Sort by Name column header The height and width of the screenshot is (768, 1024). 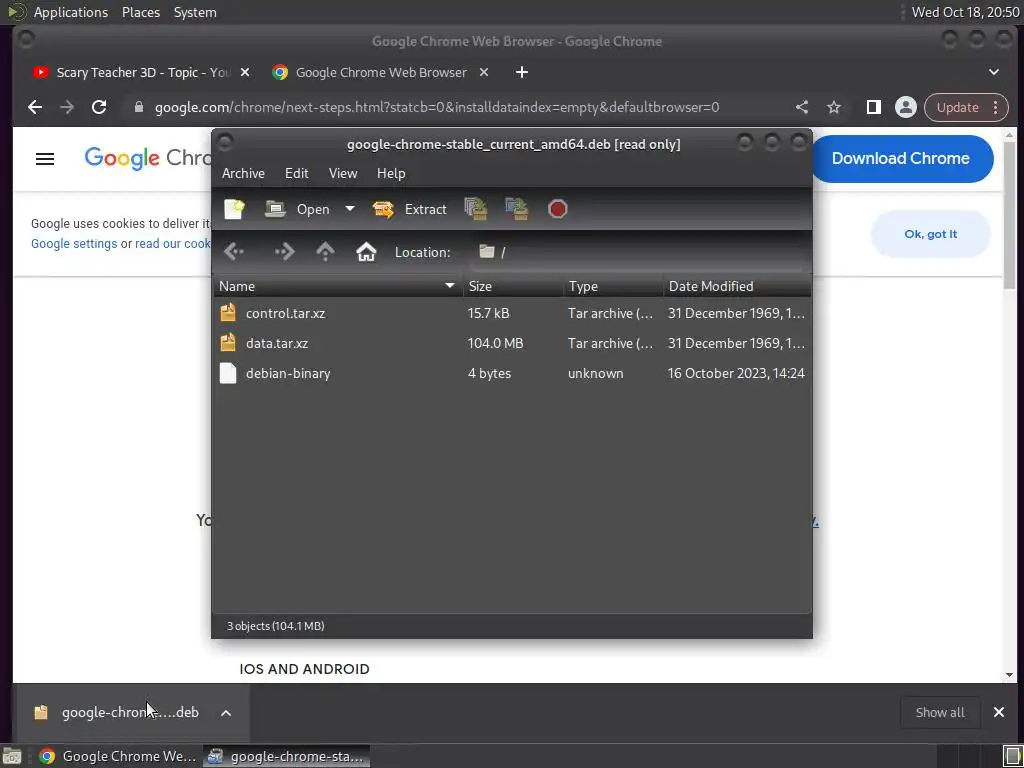click(338, 286)
